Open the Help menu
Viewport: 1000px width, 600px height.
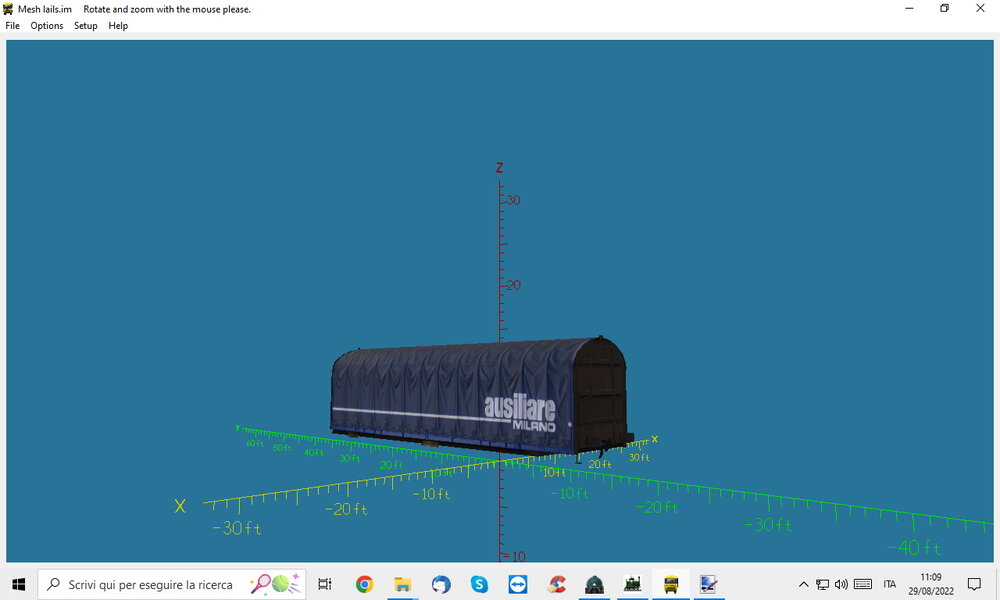click(x=118, y=26)
